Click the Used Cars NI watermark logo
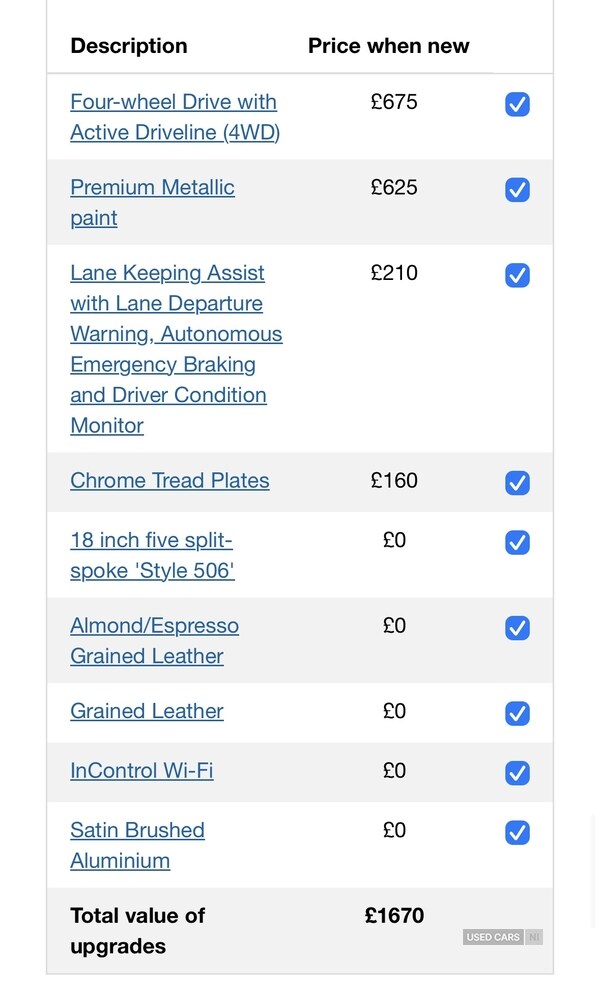This screenshot has width=600, height=992. click(502, 937)
